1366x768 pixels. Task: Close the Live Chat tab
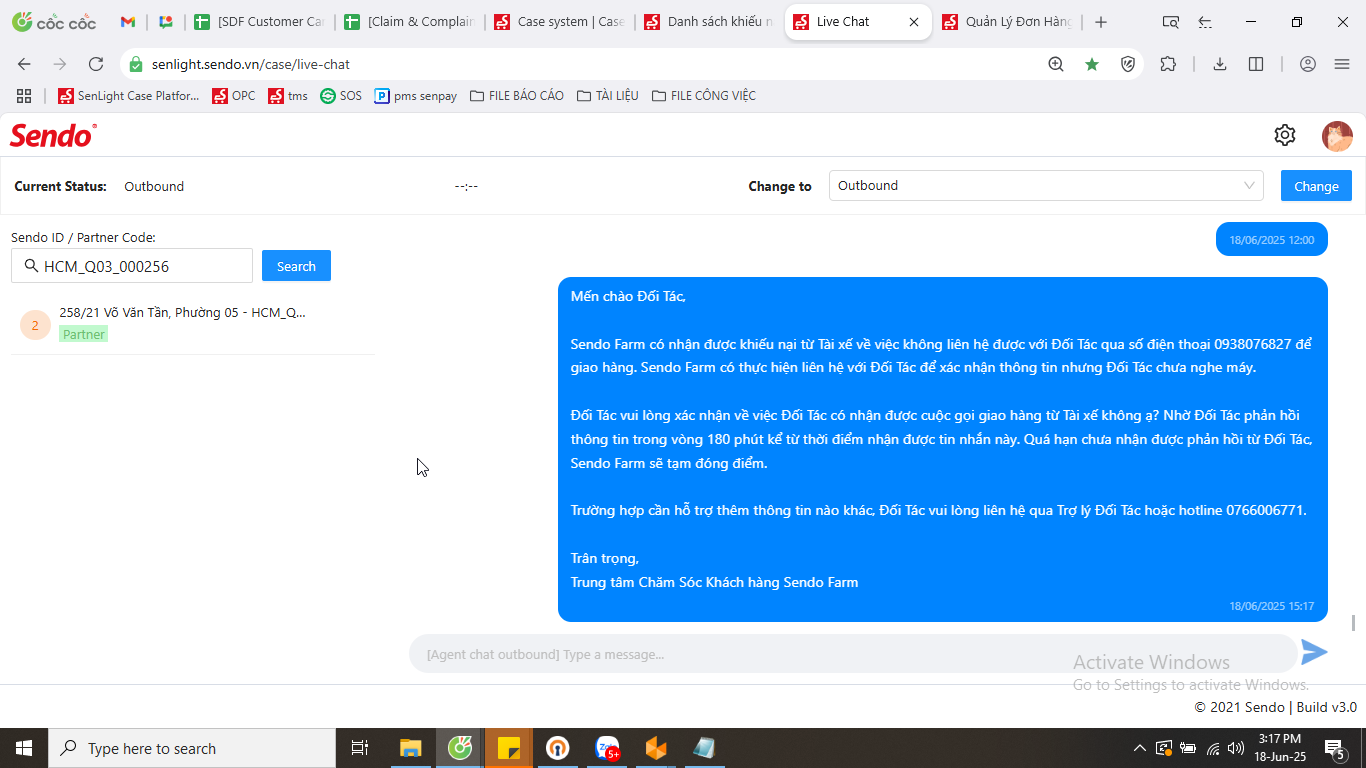pyautogui.click(x=913, y=22)
